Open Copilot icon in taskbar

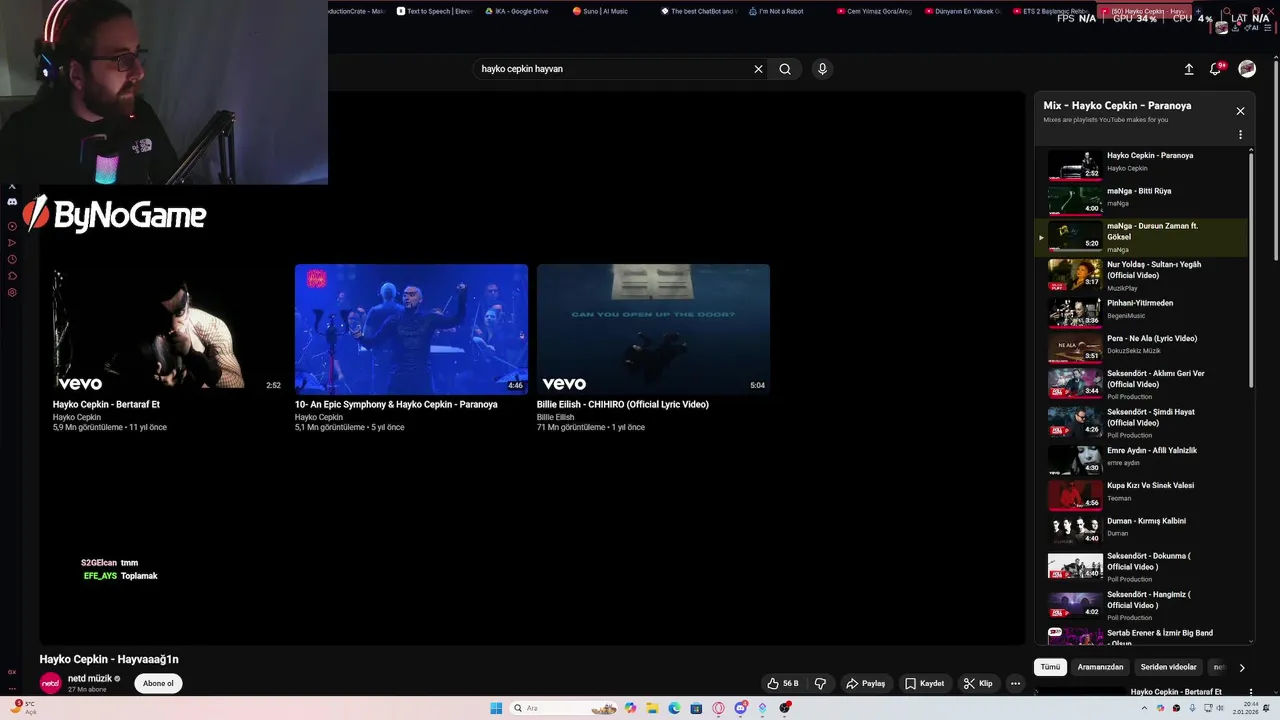[x=630, y=708]
